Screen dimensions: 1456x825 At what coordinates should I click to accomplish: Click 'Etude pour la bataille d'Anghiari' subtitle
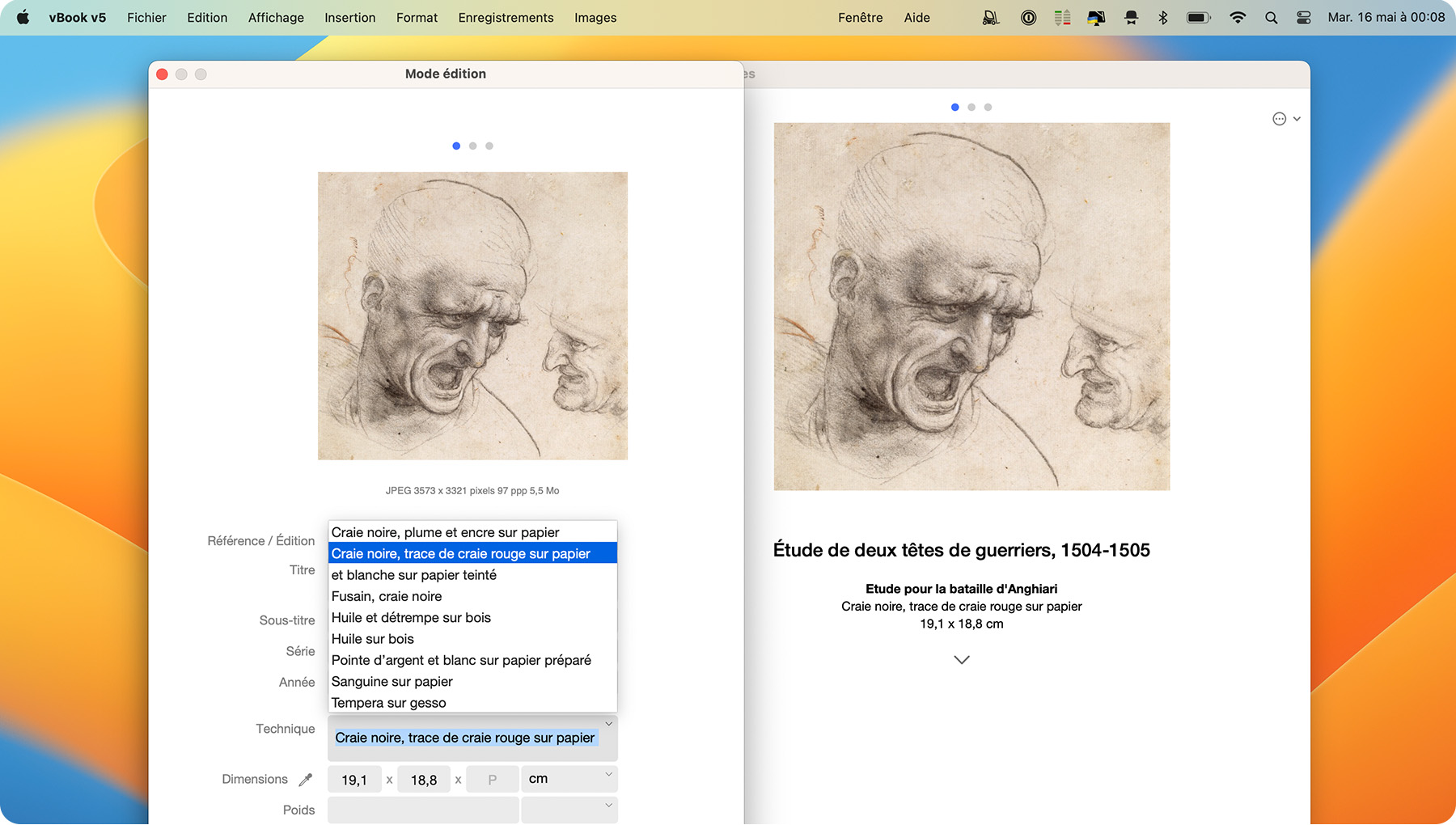961,589
